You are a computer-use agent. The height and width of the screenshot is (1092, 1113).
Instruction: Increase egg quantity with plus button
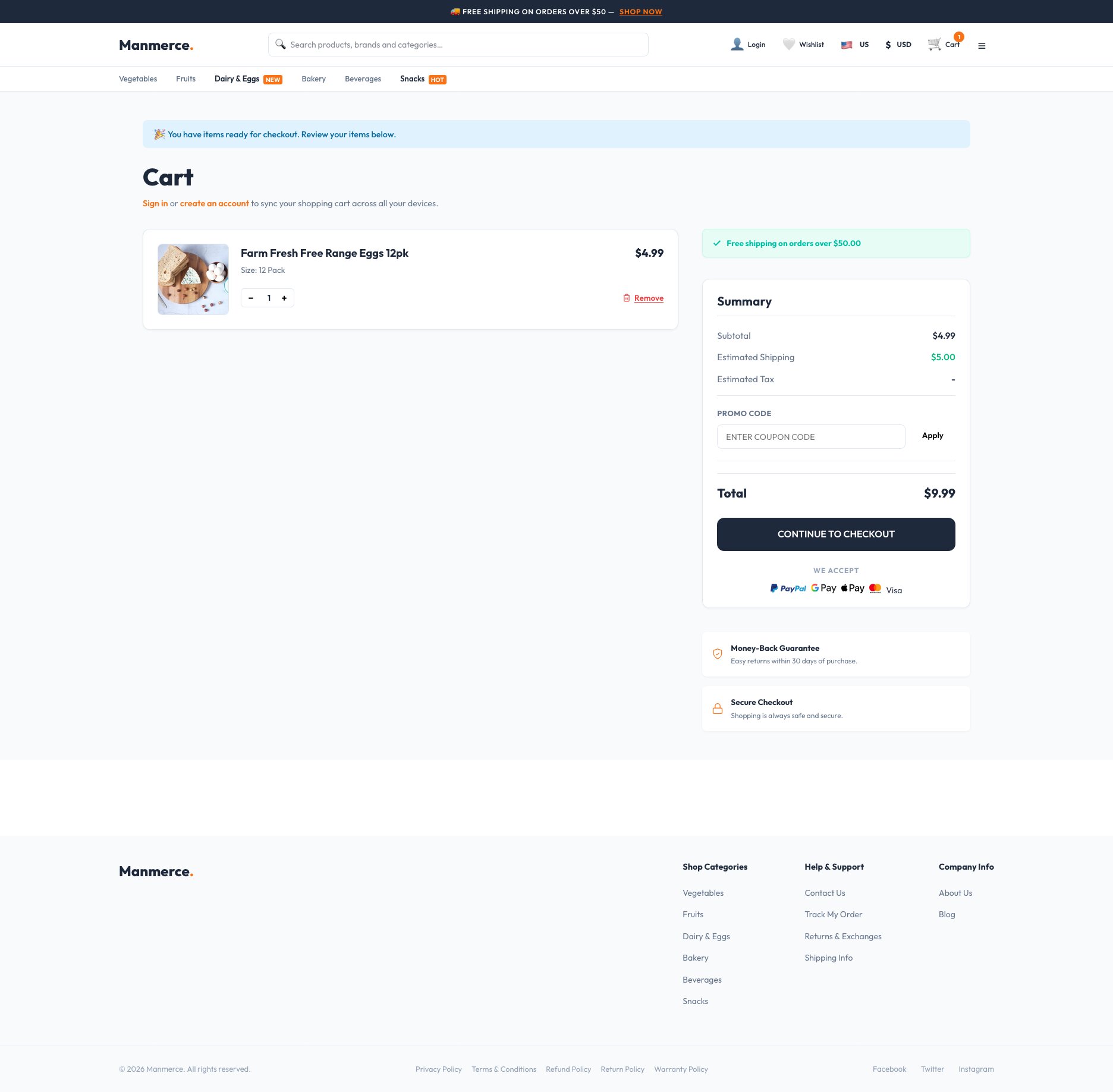[x=284, y=298]
